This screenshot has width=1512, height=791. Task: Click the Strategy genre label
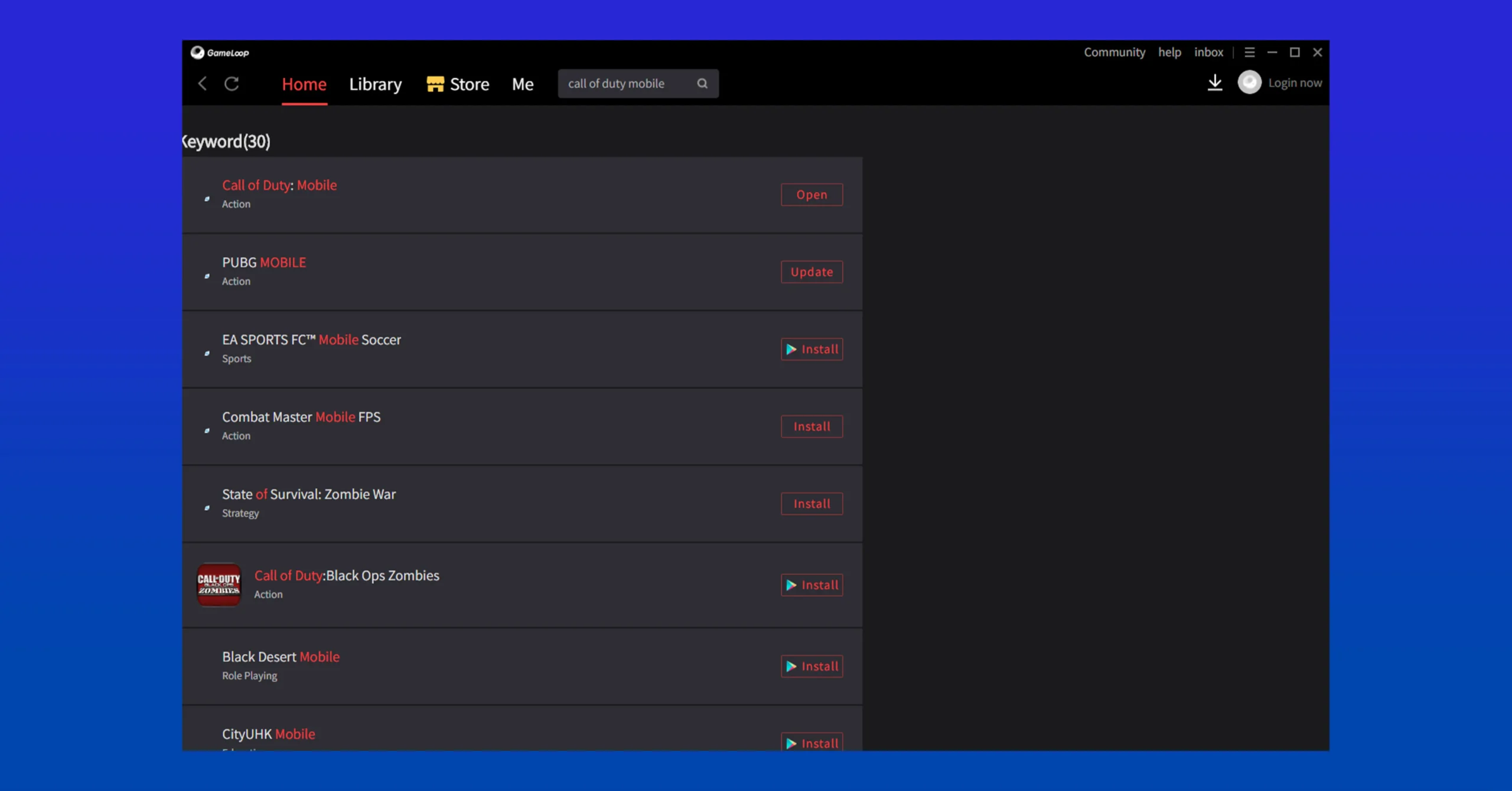240,514
